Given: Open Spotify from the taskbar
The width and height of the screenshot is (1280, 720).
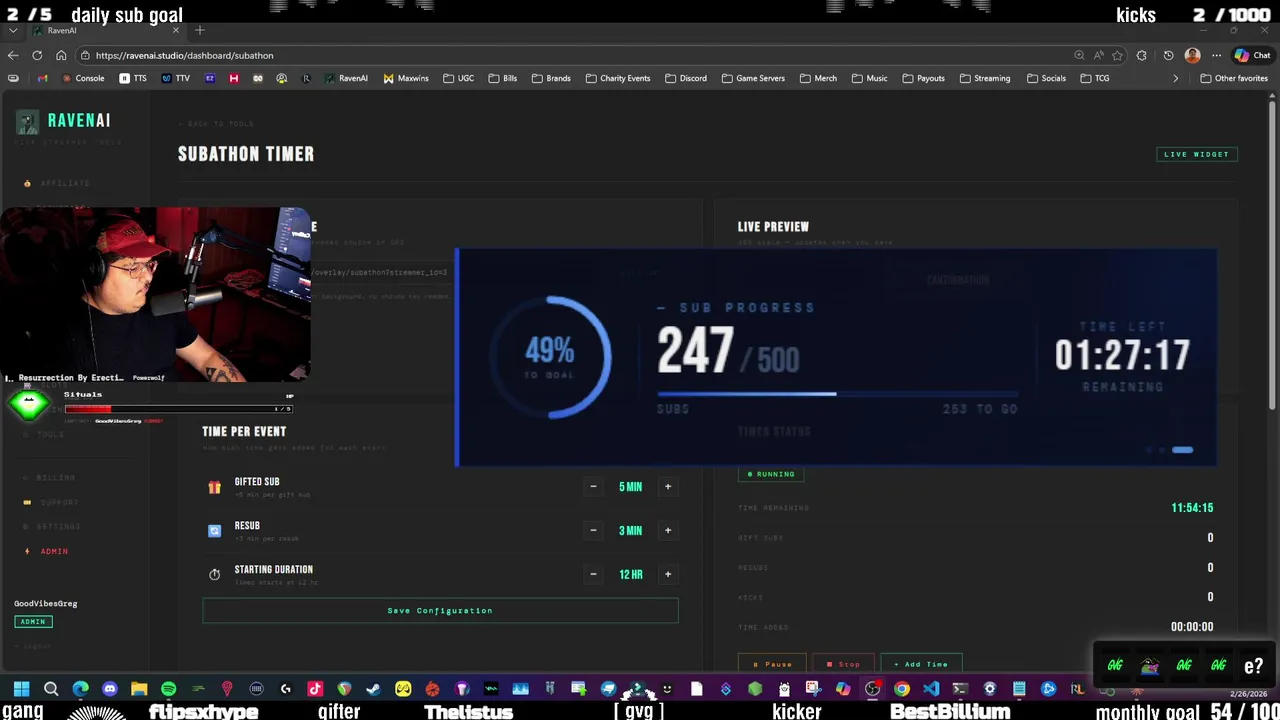Looking at the screenshot, I should pos(168,689).
